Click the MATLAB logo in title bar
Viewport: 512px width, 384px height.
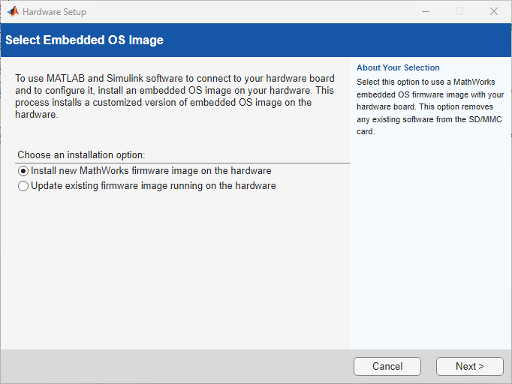13,12
